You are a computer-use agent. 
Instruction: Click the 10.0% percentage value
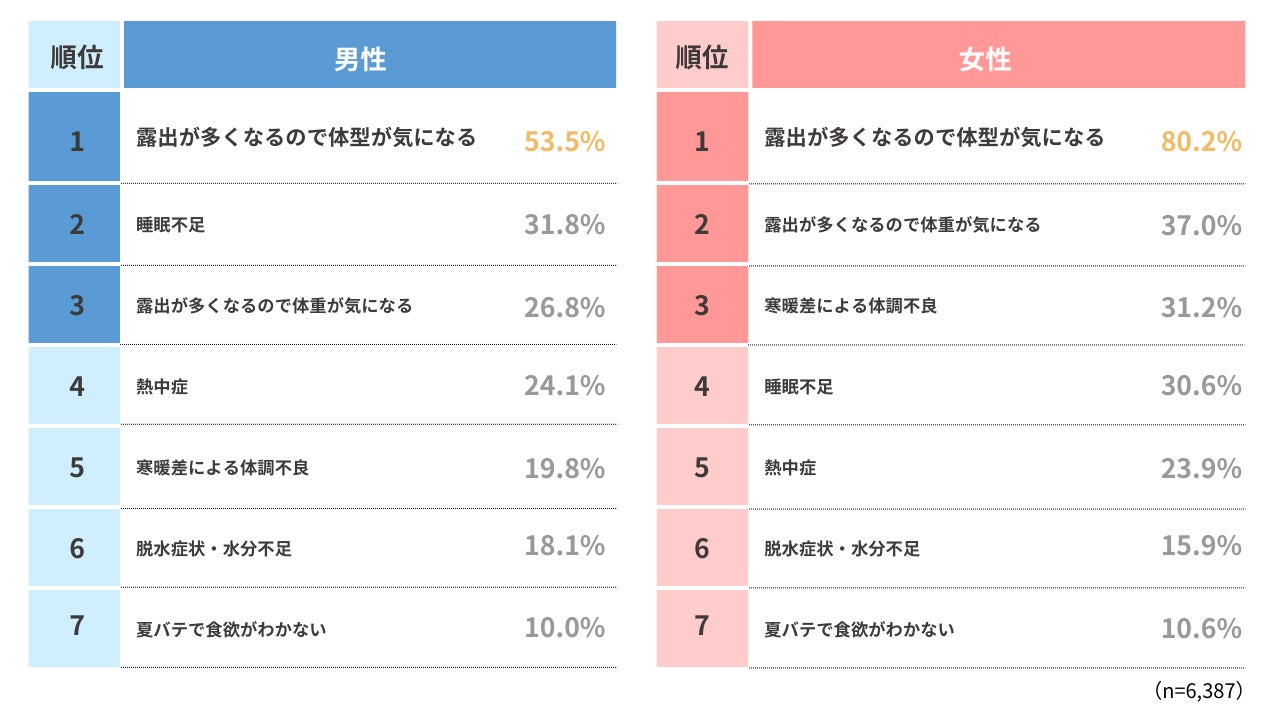564,628
